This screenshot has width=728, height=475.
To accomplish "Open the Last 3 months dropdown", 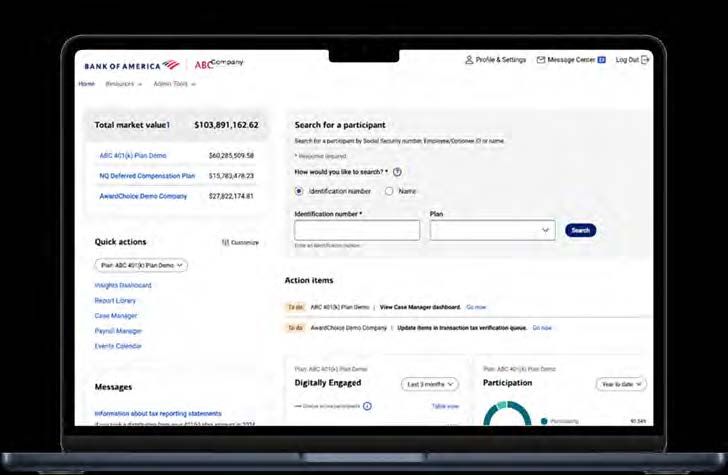I will click(430, 384).
